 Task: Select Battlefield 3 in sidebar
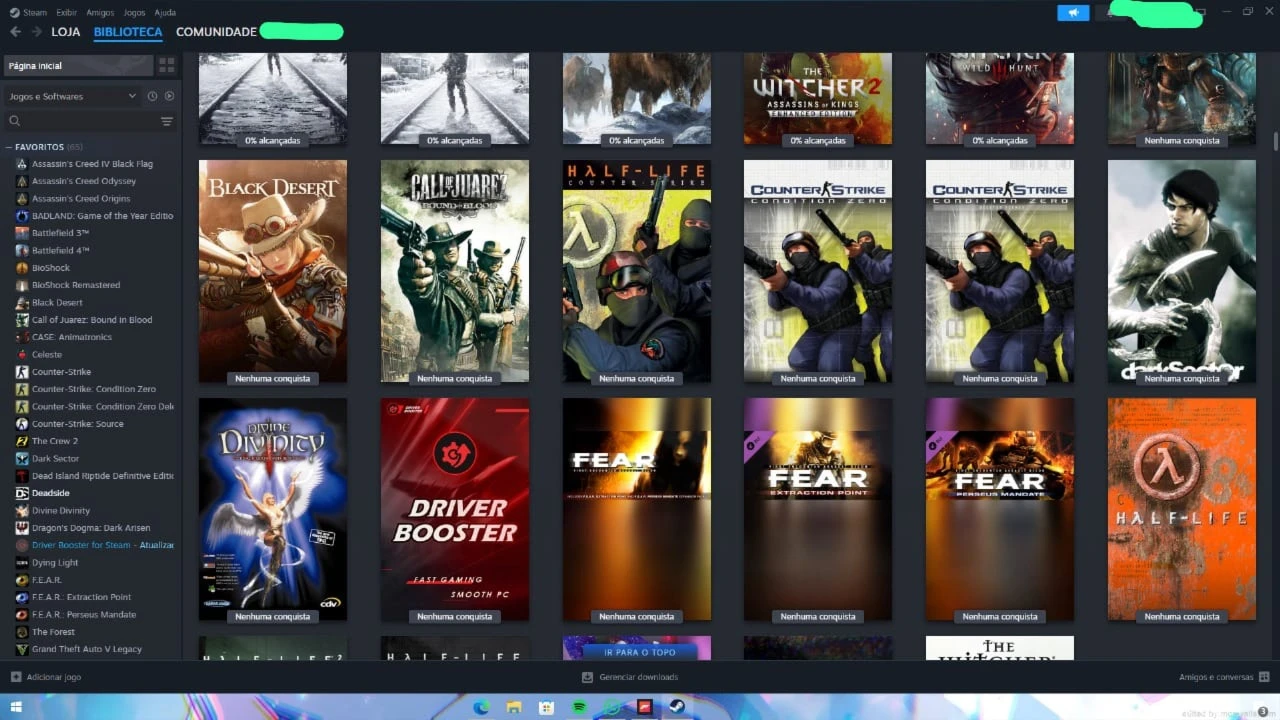[x=60, y=233]
